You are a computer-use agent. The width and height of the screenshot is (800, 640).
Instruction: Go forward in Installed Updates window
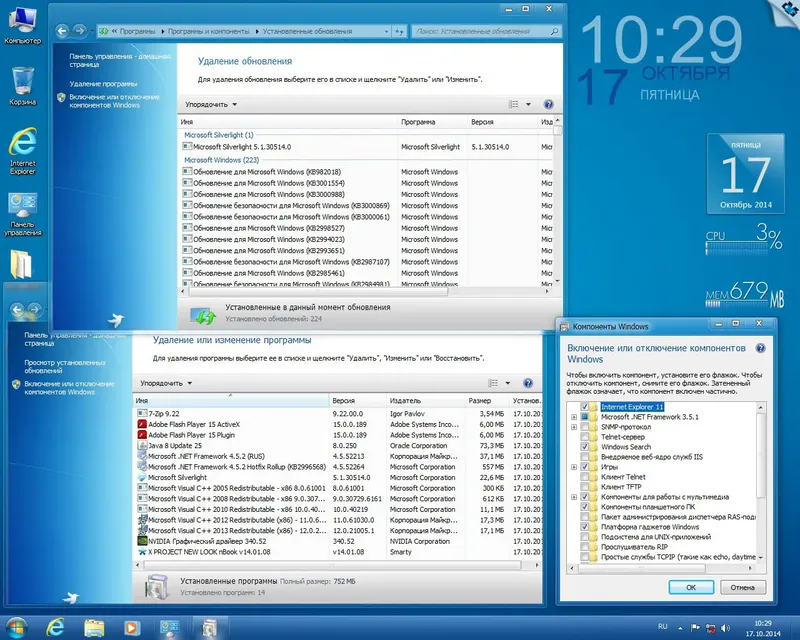click(79, 31)
